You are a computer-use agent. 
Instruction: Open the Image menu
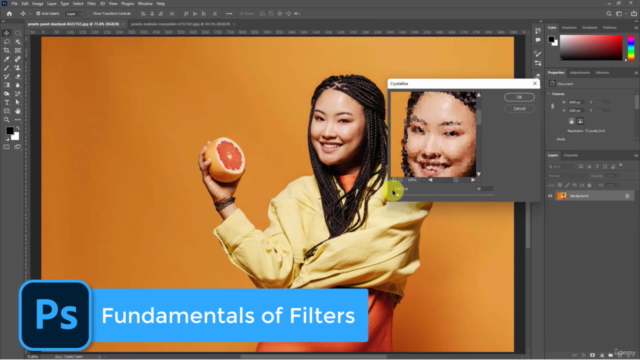coord(38,4)
